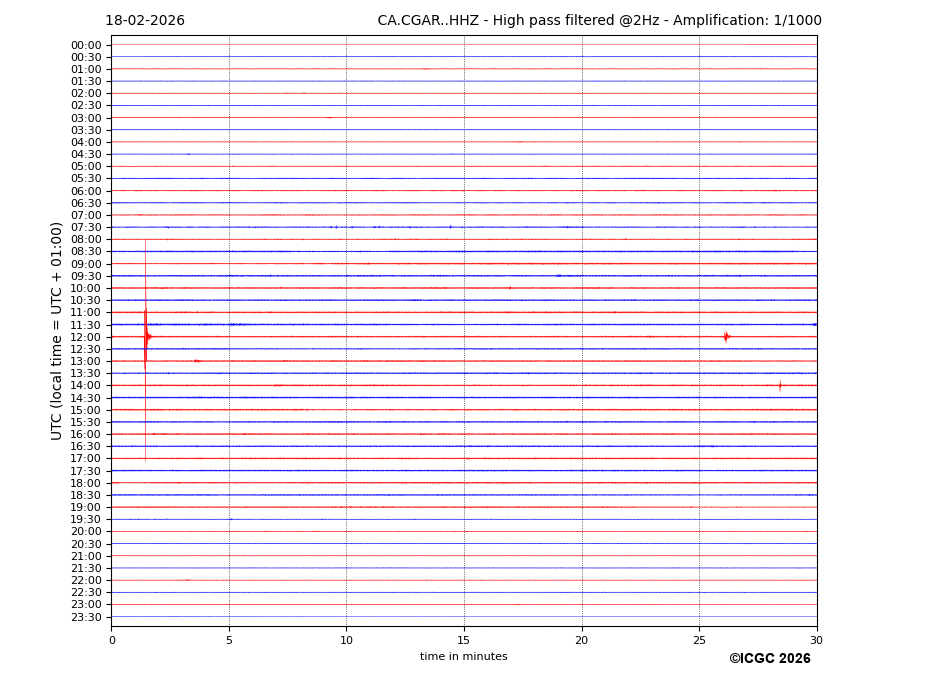927x696 pixels.
Task: Click the small red burst on the 13:00 trace
Action: (197, 361)
